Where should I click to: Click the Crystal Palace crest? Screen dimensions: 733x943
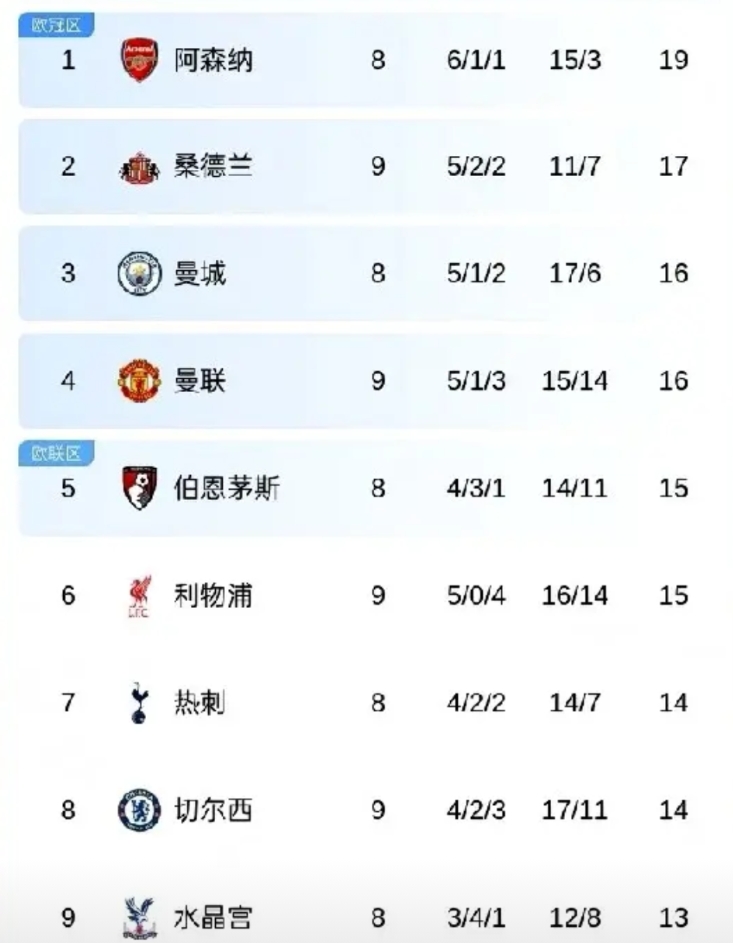tap(139, 916)
